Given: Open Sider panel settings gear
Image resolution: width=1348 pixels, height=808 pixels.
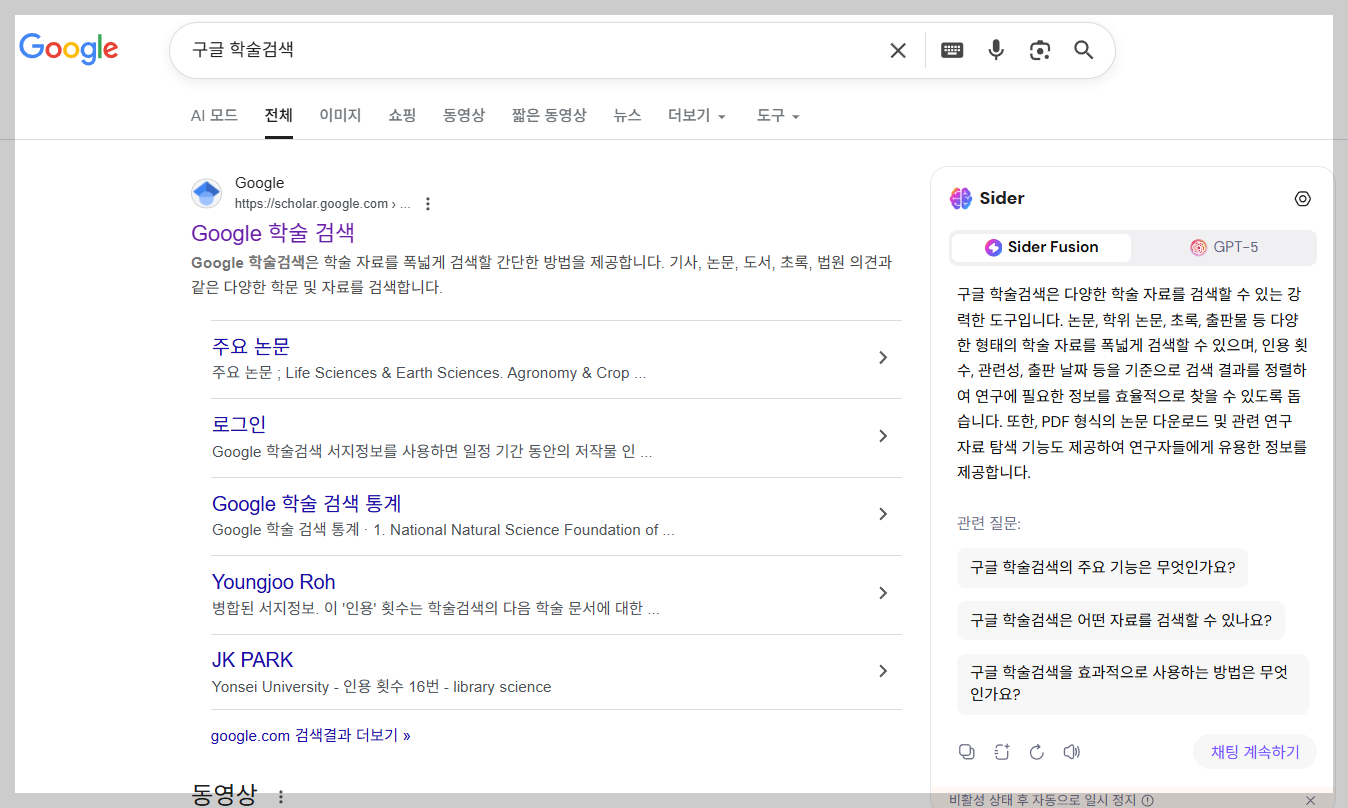Looking at the screenshot, I should point(1302,198).
